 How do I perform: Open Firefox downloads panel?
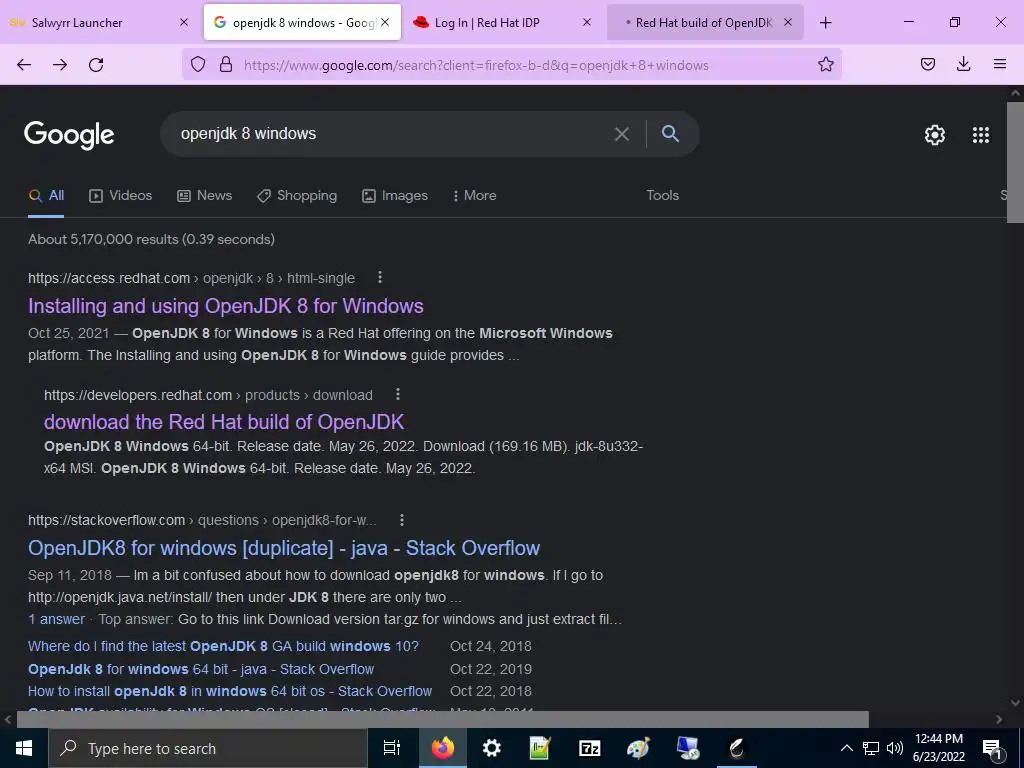tap(963, 64)
